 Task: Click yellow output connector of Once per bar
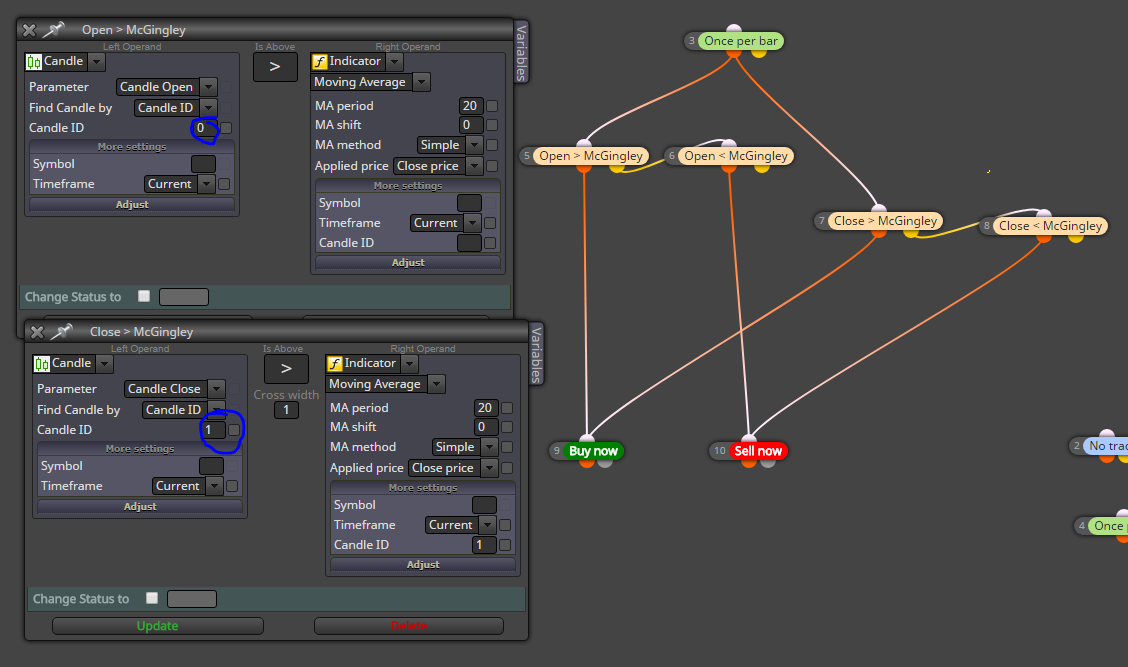click(x=758, y=53)
